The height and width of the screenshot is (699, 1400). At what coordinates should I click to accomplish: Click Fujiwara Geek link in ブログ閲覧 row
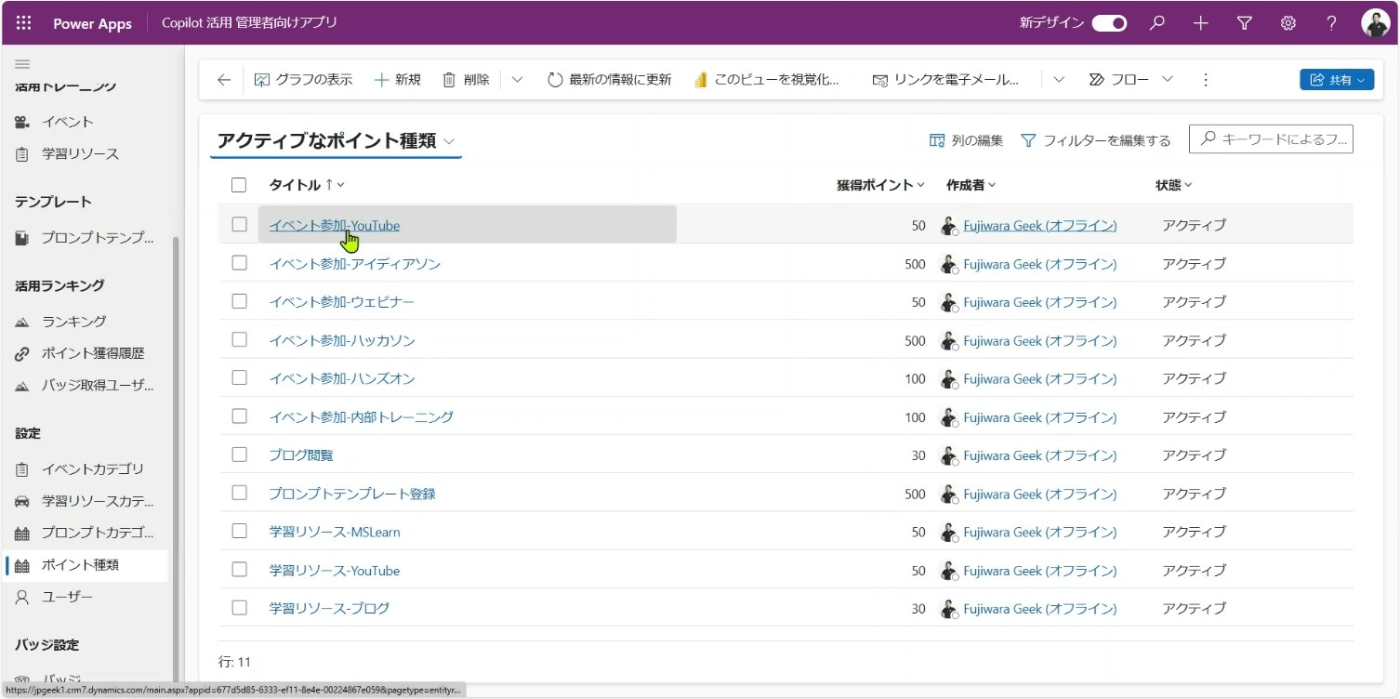[1040, 455]
